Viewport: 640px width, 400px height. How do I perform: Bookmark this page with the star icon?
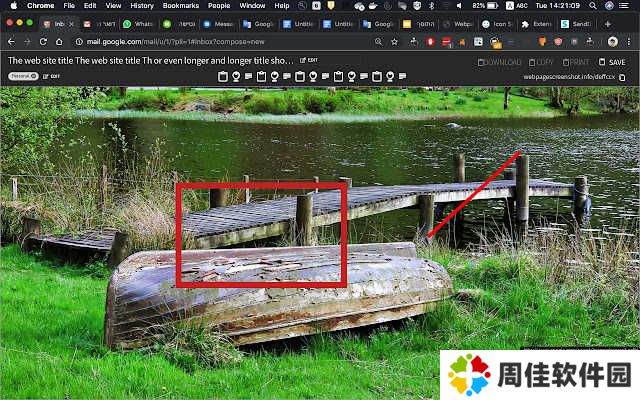(395, 41)
